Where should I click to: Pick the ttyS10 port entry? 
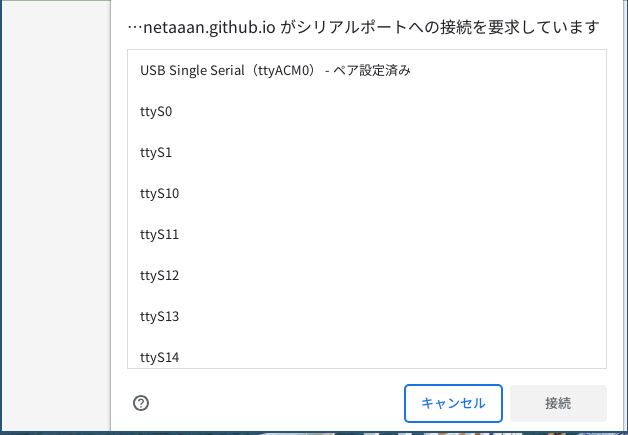click(367, 193)
